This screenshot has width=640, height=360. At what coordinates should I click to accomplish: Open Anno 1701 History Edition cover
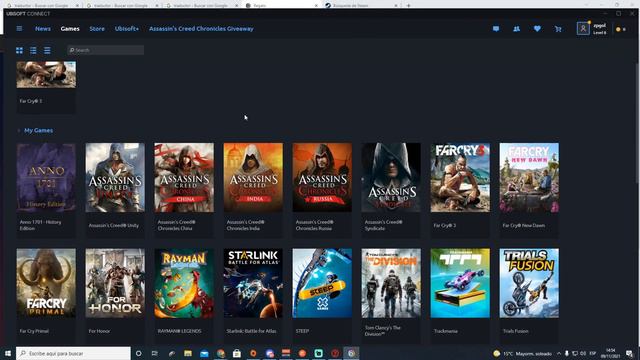[46, 177]
